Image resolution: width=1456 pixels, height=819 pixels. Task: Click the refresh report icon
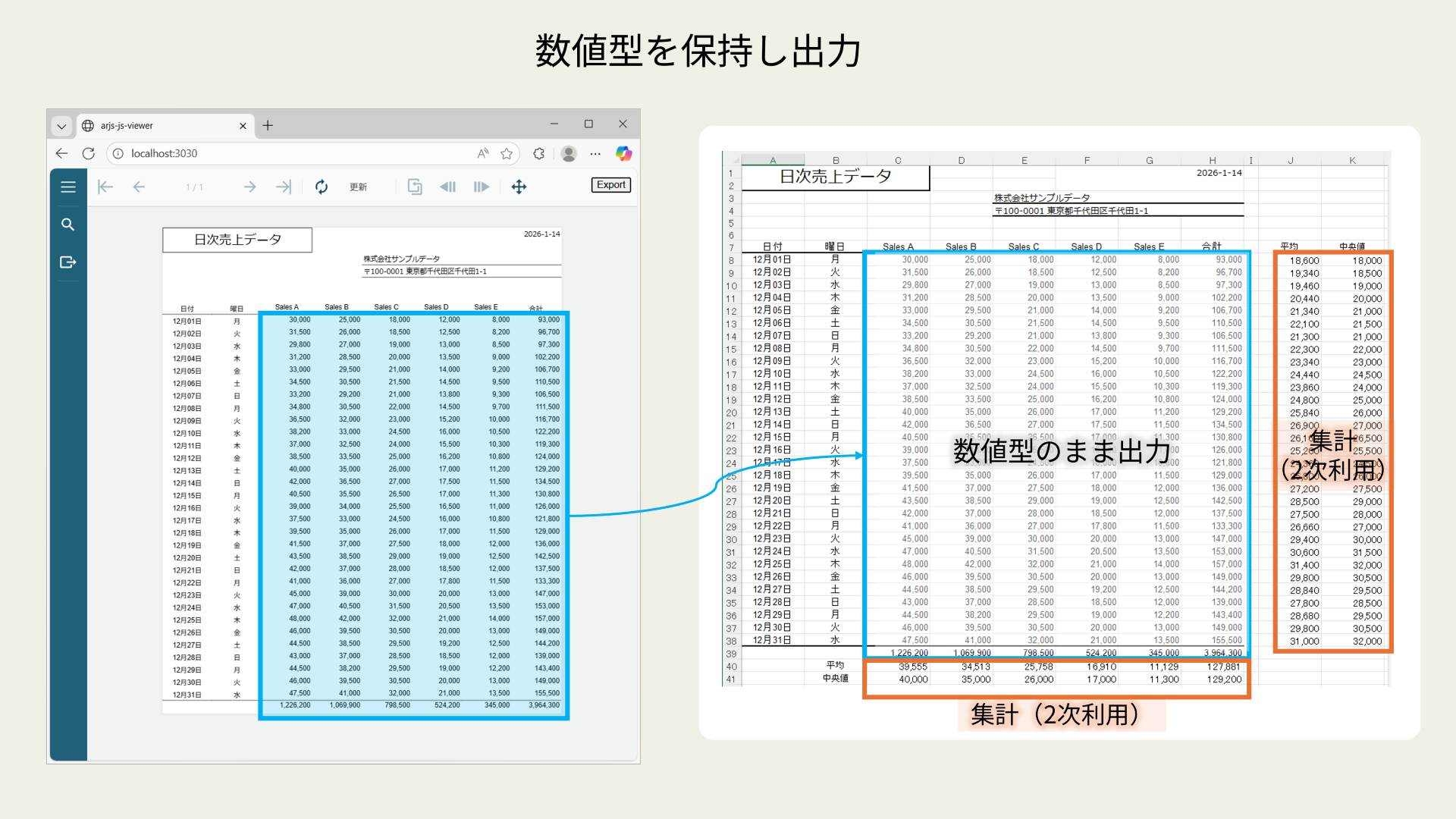(322, 187)
